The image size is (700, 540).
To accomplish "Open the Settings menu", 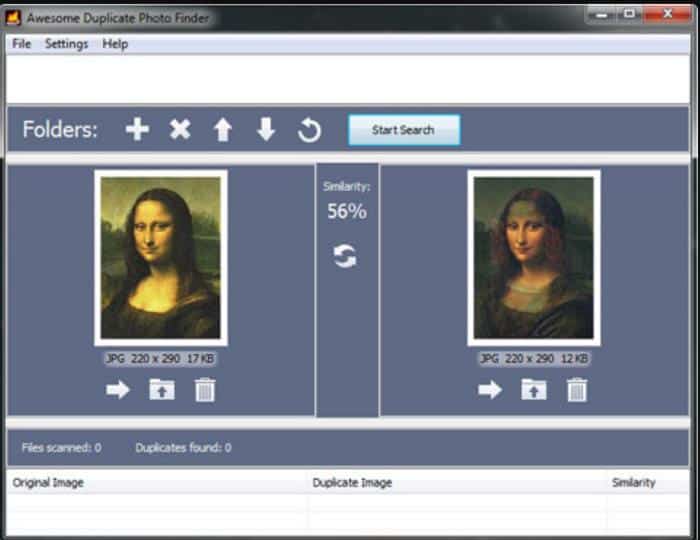I will (67, 44).
